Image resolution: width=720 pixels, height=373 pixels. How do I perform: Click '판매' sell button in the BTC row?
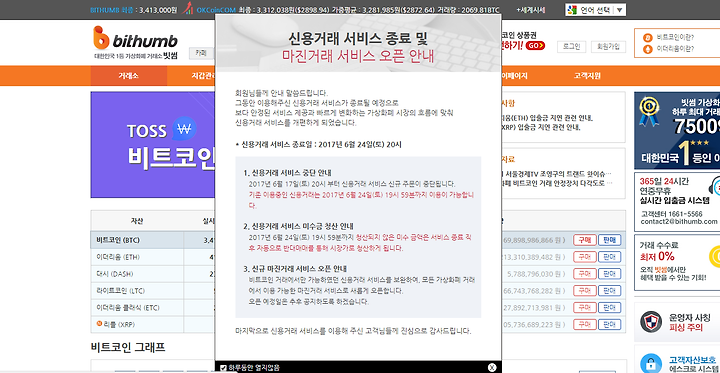pyautogui.click(x=609, y=240)
